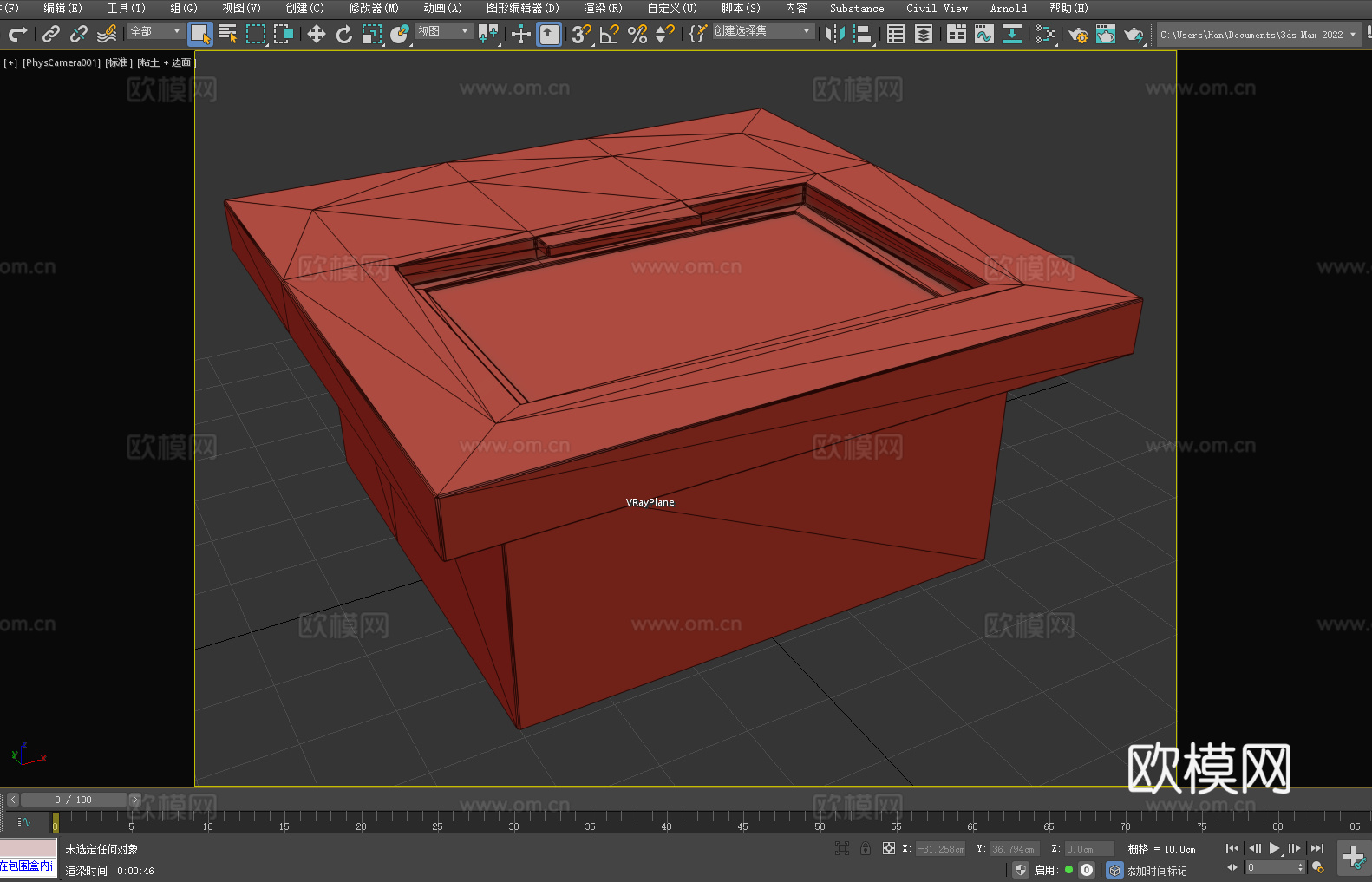Open 工具(T) menu
The width and height of the screenshot is (1372, 882).
point(127,8)
